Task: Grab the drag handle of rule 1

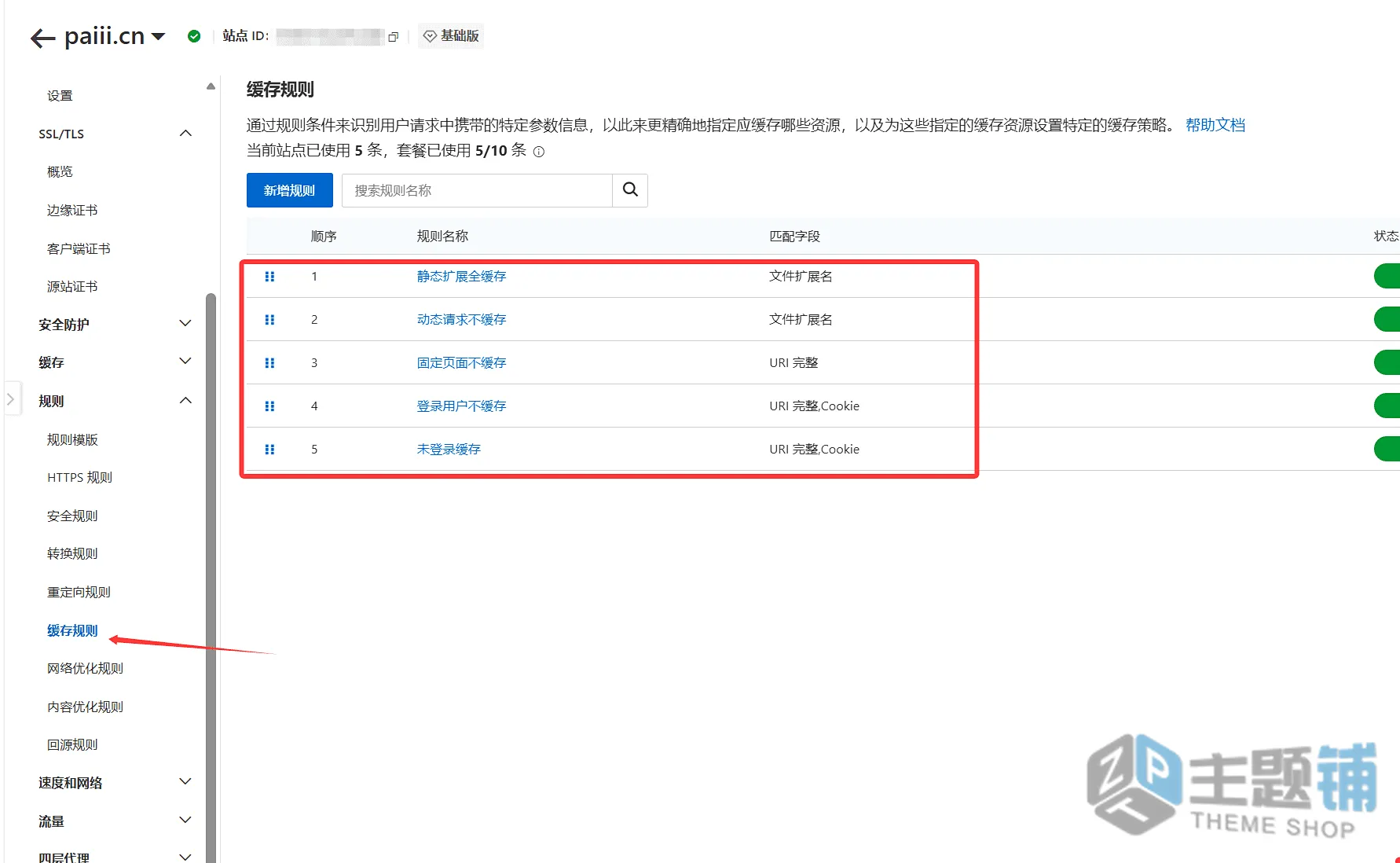Action: [269, 277]
